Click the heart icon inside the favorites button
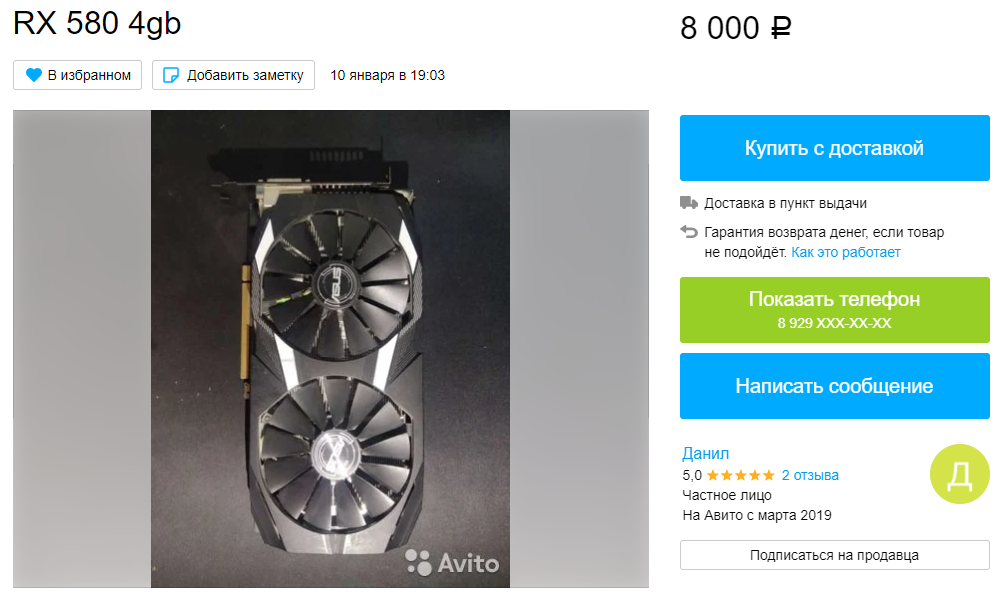Viewport: 1006px width, 593px height. pos(34,75)
